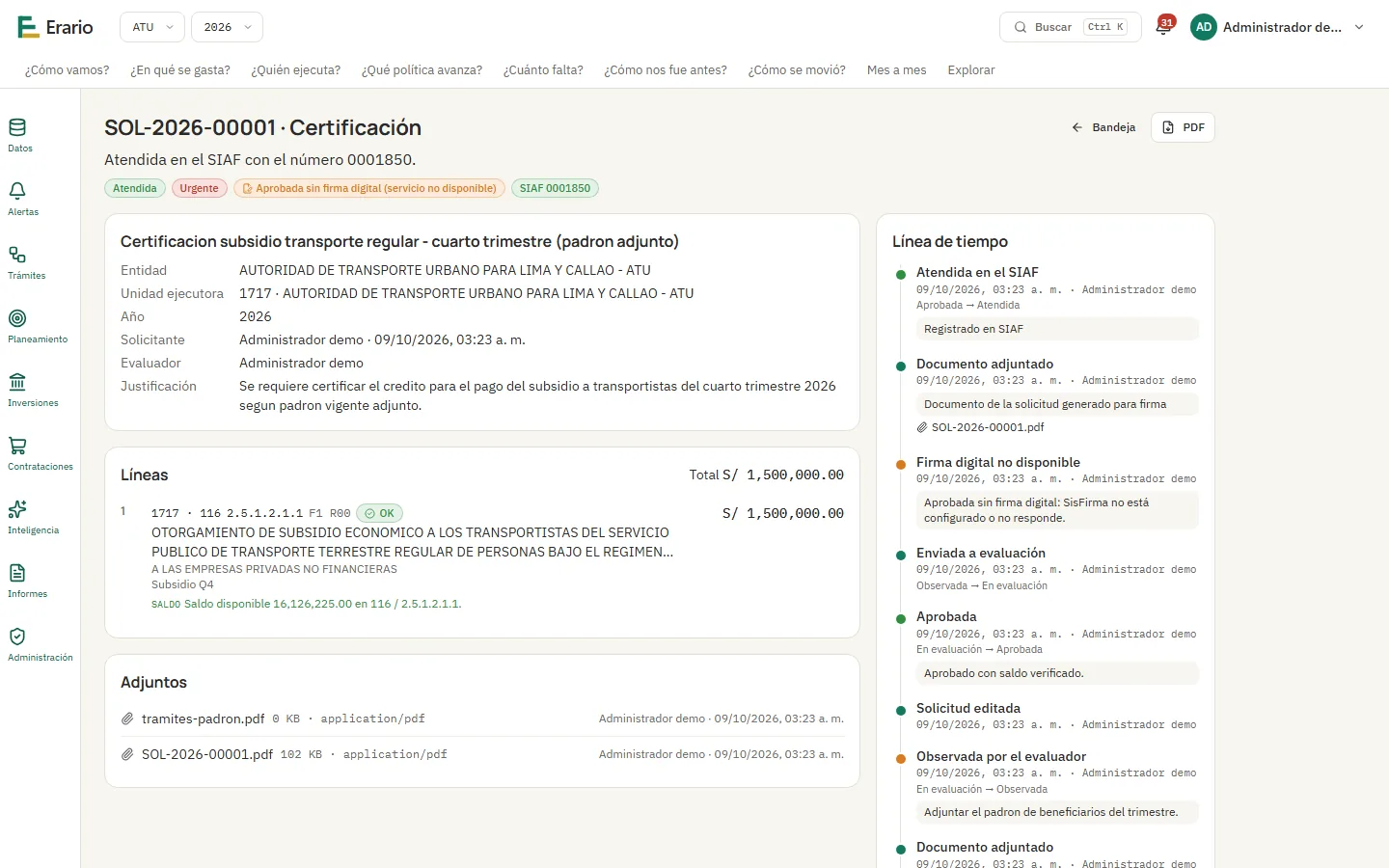The height and width of the screenshot is (868, 1389).
Task: Open SOL-2026-00001.pdf in timeline
Action: pos(988,427)
